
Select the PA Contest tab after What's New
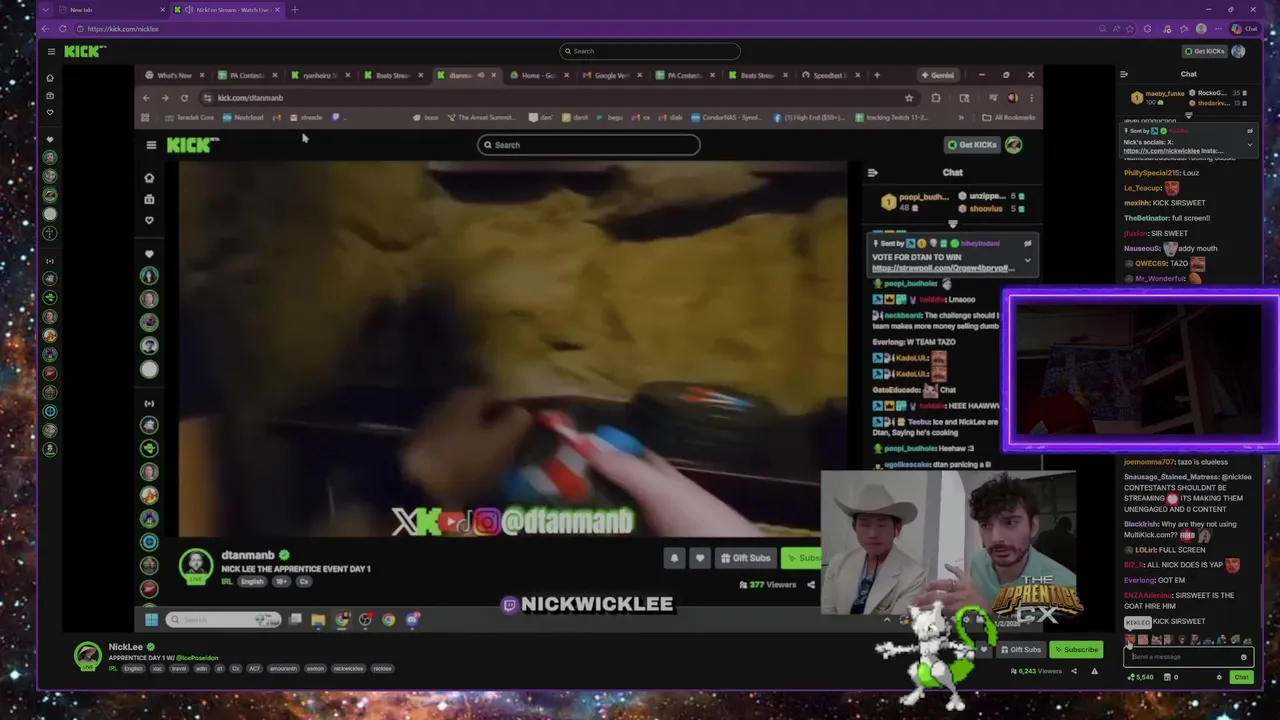coord(247,75)
